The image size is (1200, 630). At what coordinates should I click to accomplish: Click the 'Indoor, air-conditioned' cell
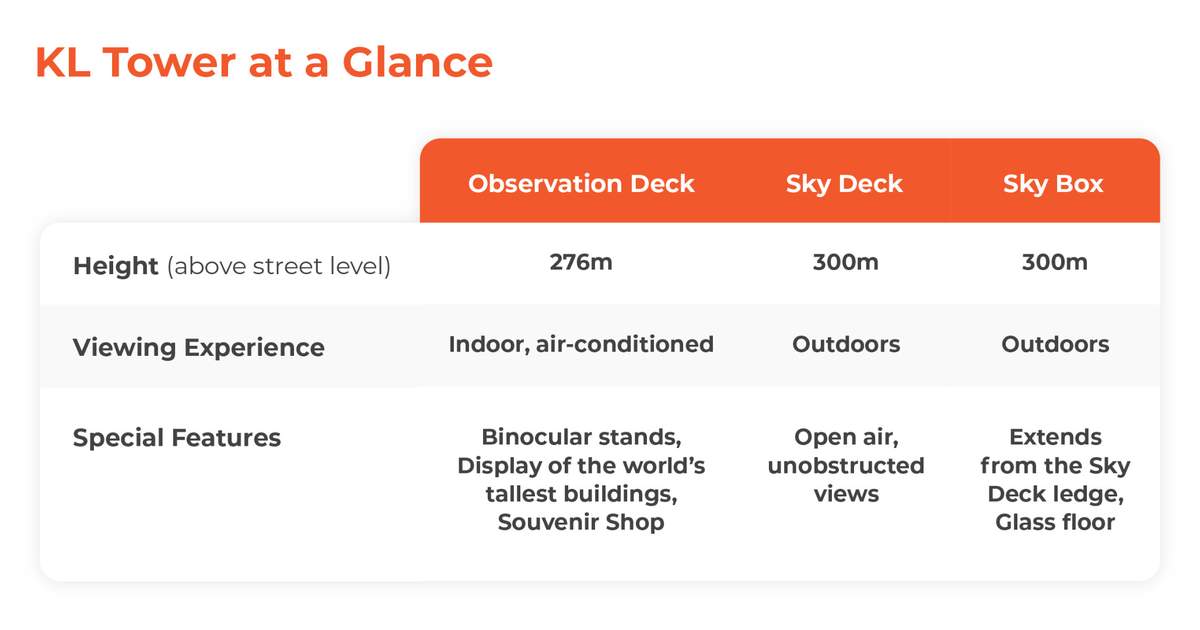point(581,345)
